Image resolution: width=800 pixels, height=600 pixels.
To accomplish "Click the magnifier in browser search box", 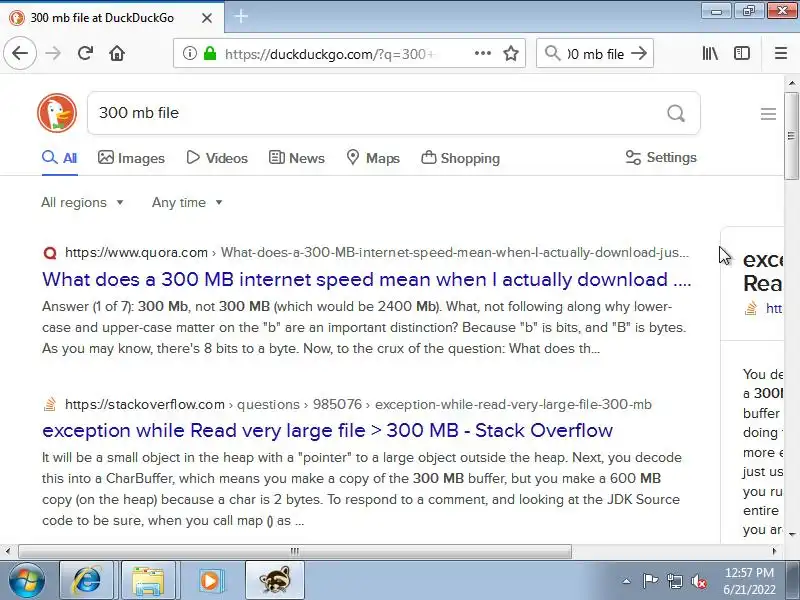I will pyautogui.click(x=553, y=53).
